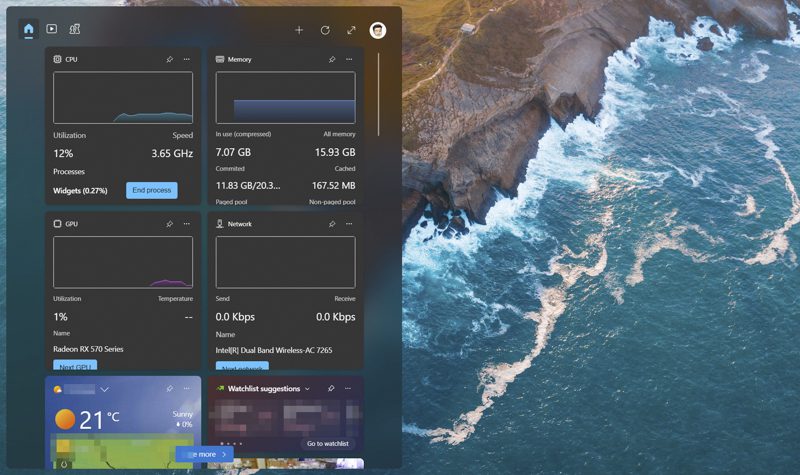The image size is (800, 475).
Task: Click Intel(R) Dual Band Wireless-AC 7265 name
Action: coord(273,350)
